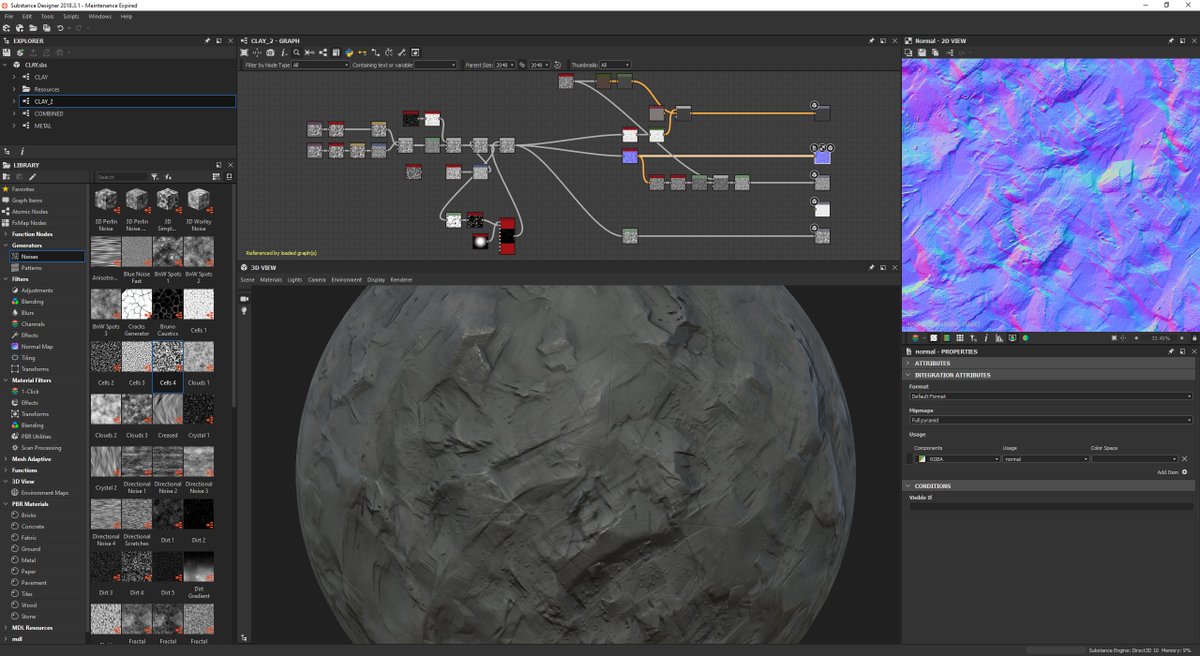Open the Scripts menu

pyautogui.click(x=71, y=16)
